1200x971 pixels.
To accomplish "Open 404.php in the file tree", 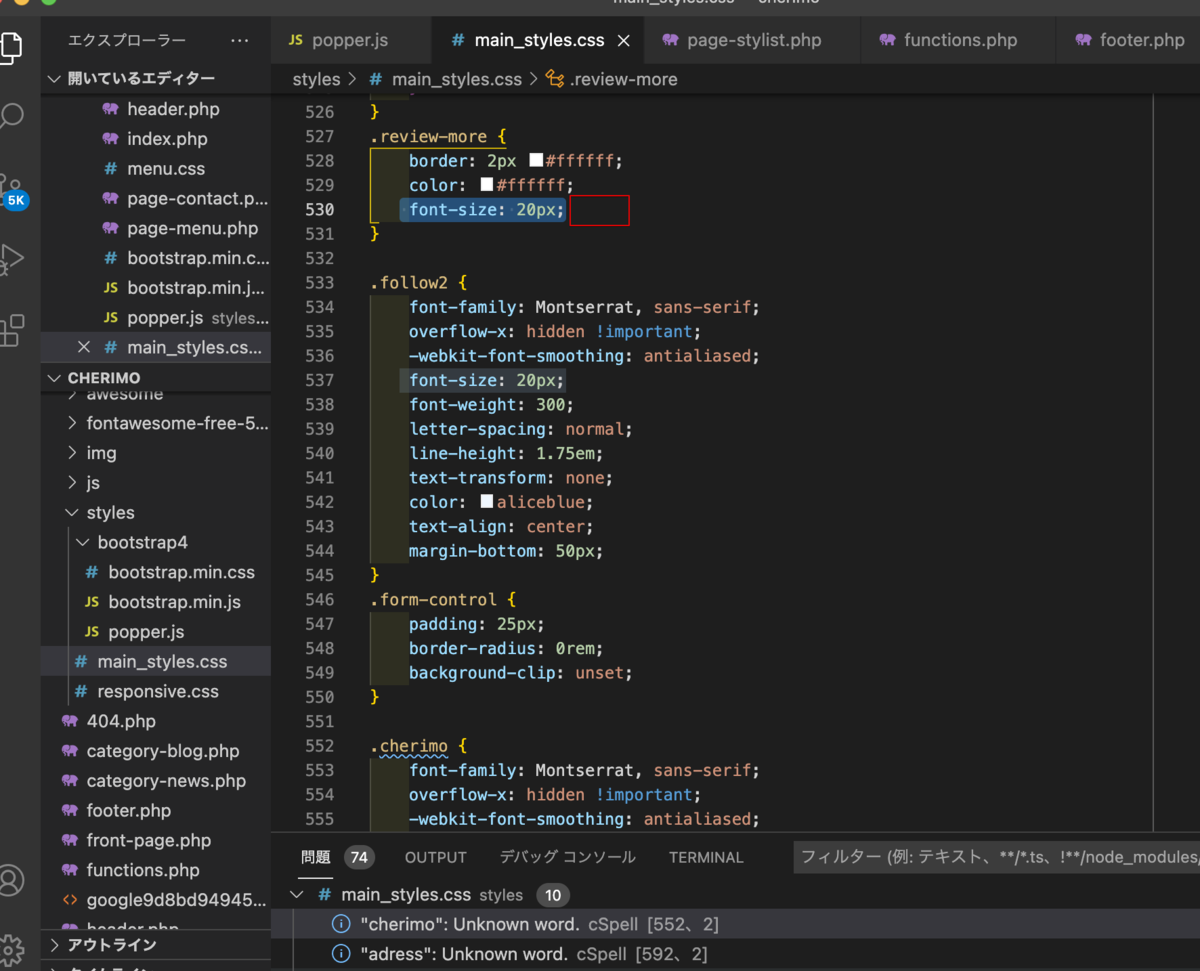I will tap(121, 722).
